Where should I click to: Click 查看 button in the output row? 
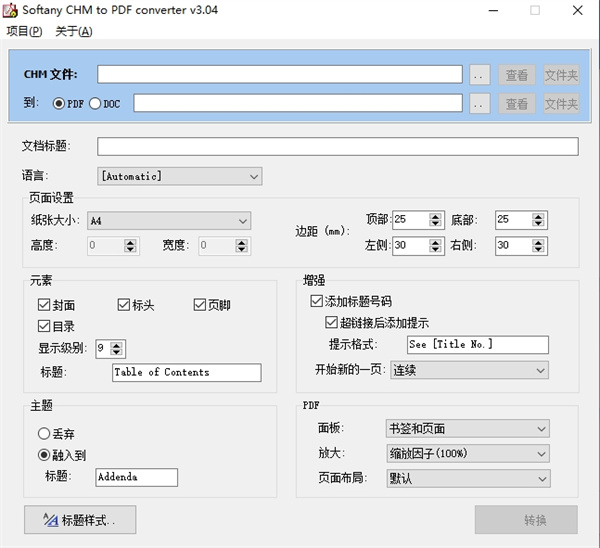[517, 104]
